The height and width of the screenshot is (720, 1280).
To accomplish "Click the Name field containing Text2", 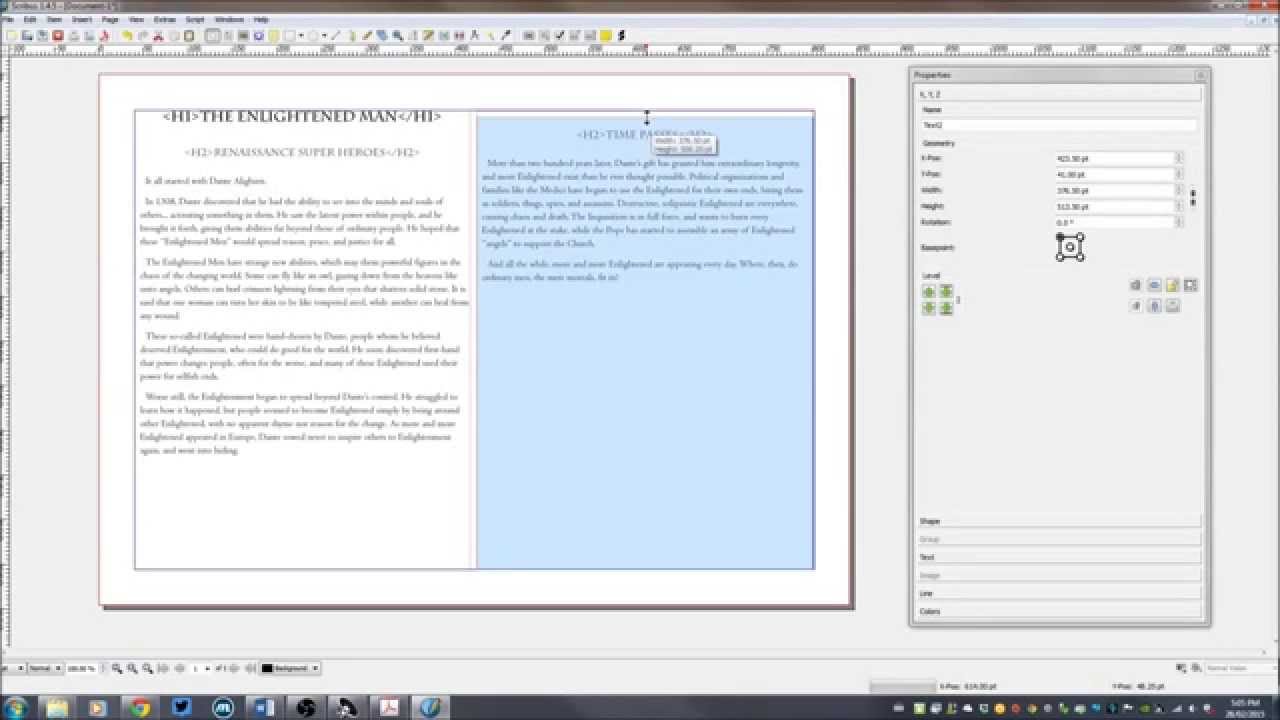I will coord(1059,126).
